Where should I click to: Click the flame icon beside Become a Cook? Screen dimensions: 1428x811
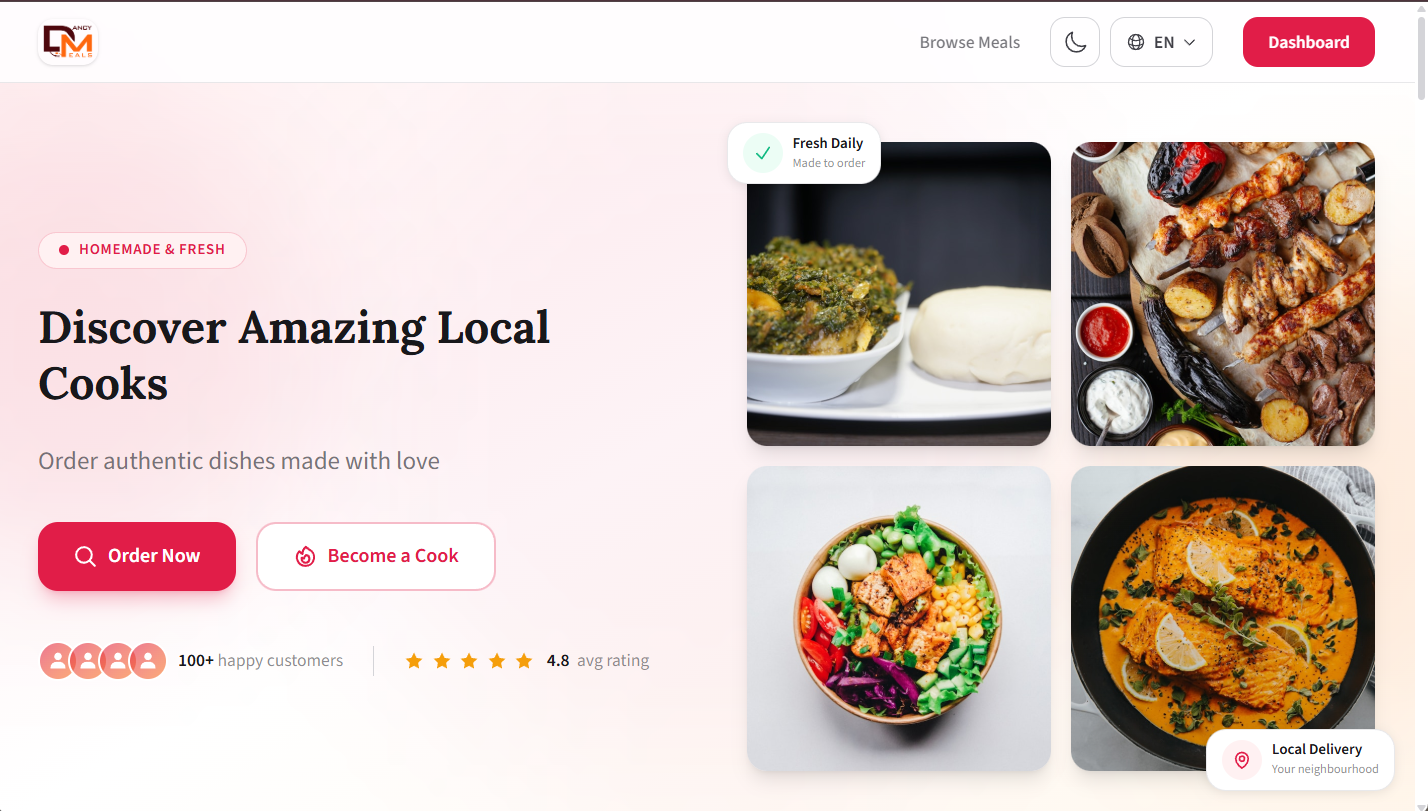[x=305, y=556]
